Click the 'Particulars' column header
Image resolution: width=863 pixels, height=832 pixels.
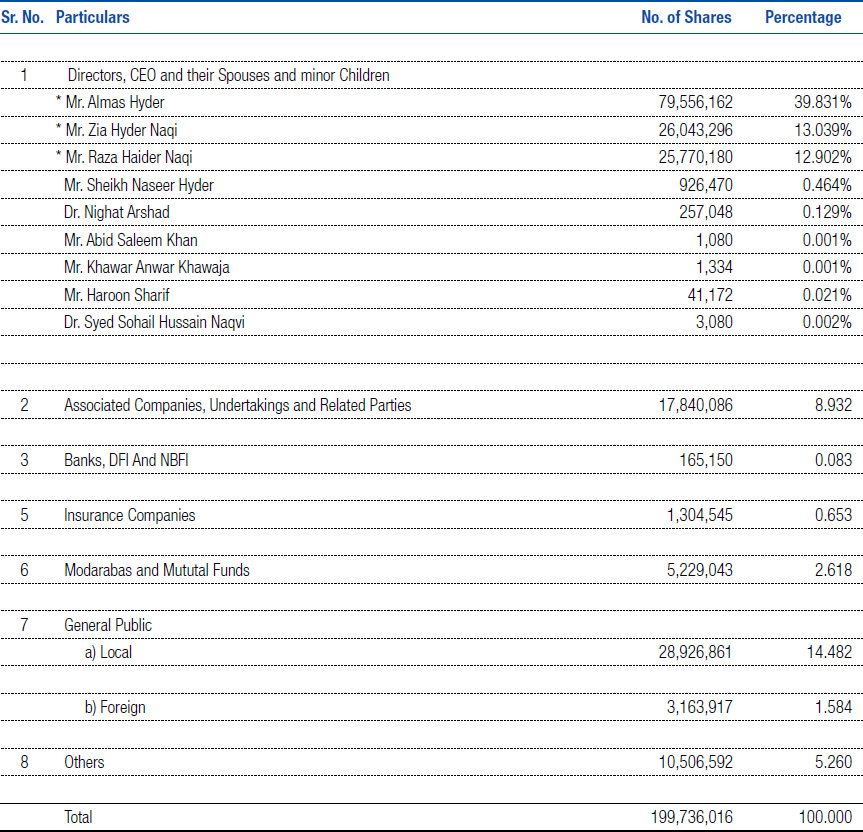[92, 17]
